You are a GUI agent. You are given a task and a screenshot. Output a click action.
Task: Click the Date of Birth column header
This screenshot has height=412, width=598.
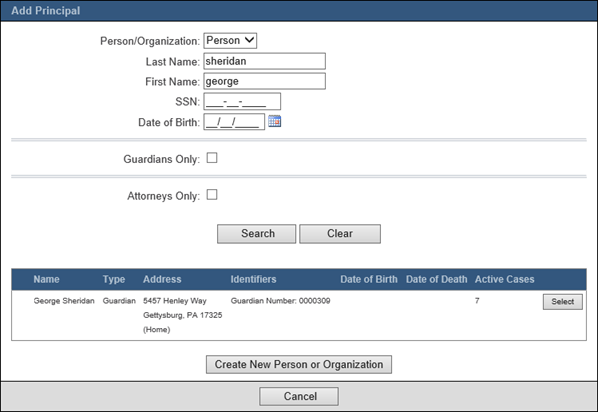369,279
